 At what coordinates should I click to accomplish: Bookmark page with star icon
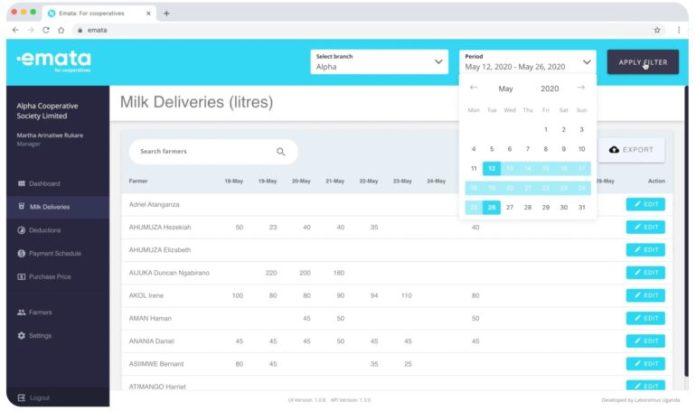click(657, 30)
